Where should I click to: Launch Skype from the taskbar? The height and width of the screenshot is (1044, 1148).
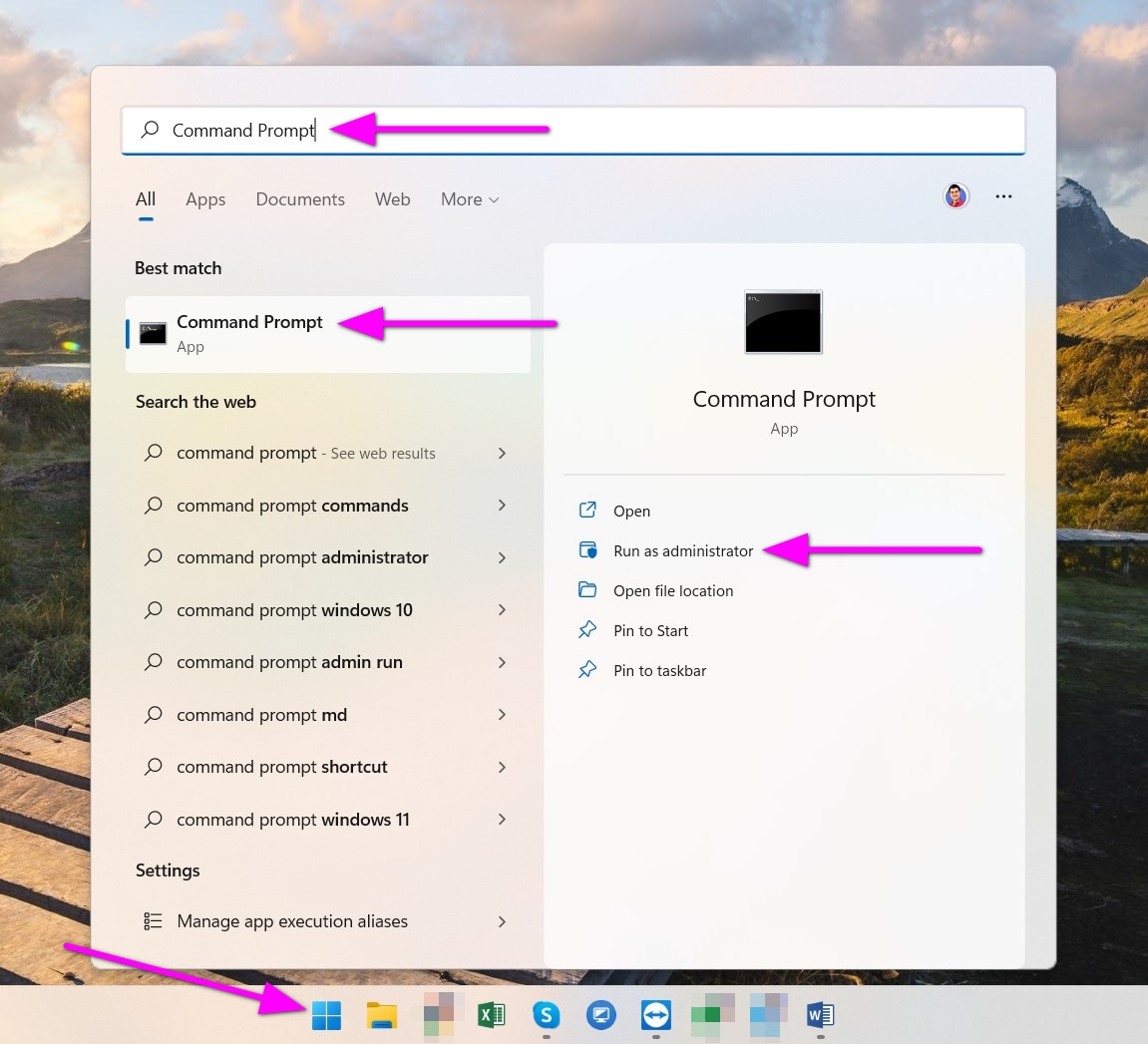(546, 1014)
